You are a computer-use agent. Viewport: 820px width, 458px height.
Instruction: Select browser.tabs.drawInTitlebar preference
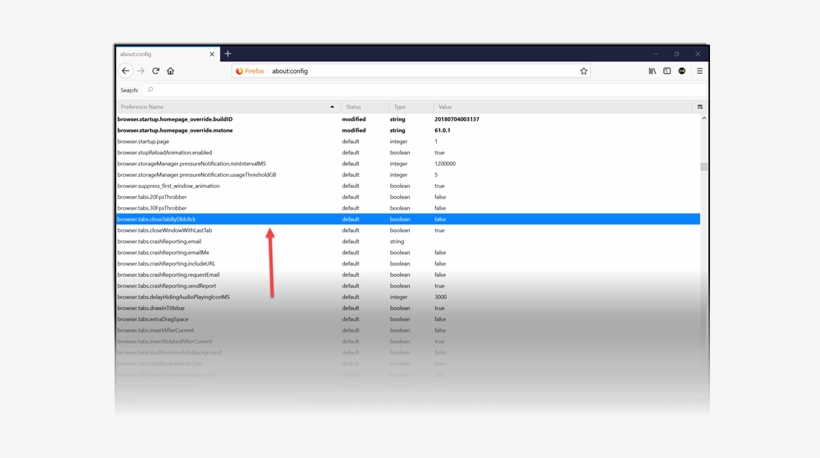click(x=408, y=308)
